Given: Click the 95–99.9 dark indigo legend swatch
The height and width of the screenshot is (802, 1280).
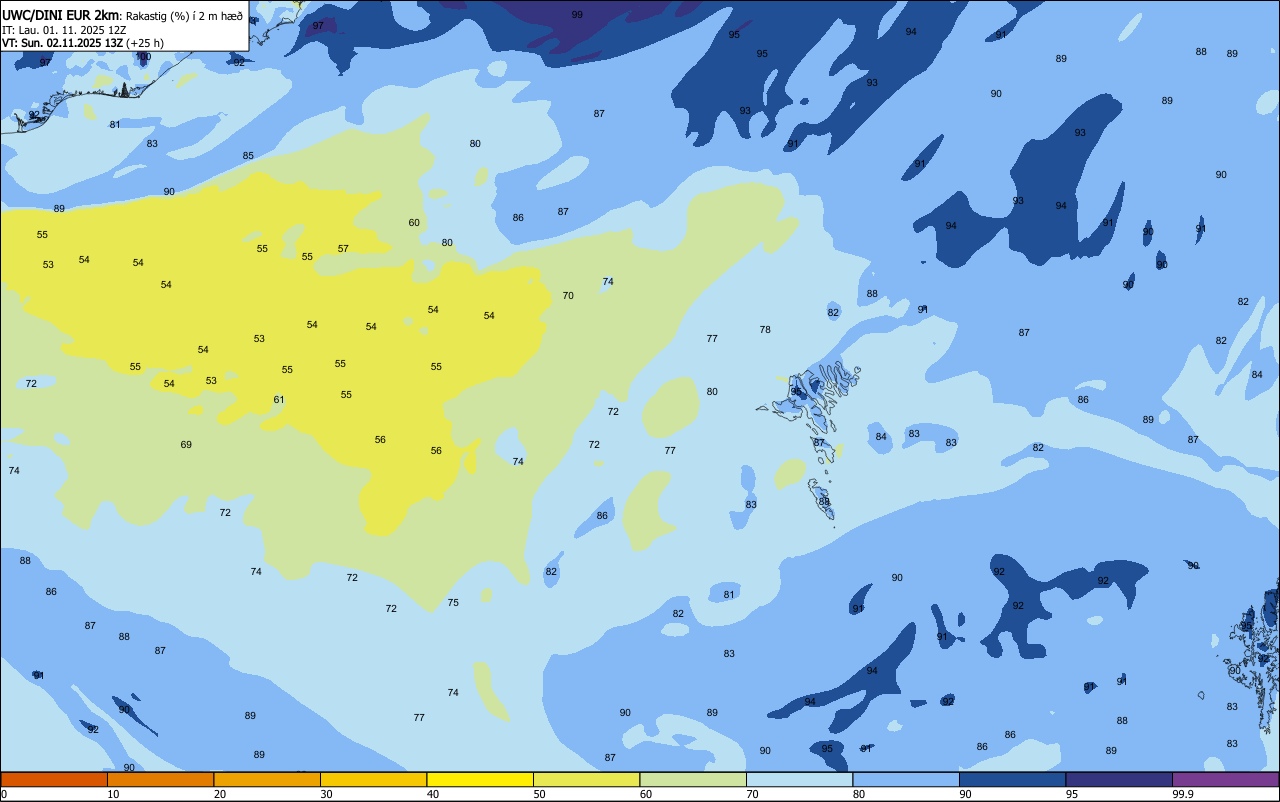Looking at the screenshot, I should (1119, 779).
